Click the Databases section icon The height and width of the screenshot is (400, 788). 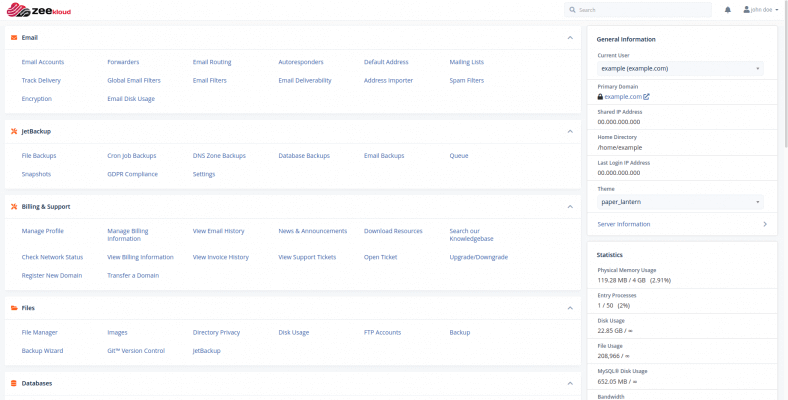[13, 383]
